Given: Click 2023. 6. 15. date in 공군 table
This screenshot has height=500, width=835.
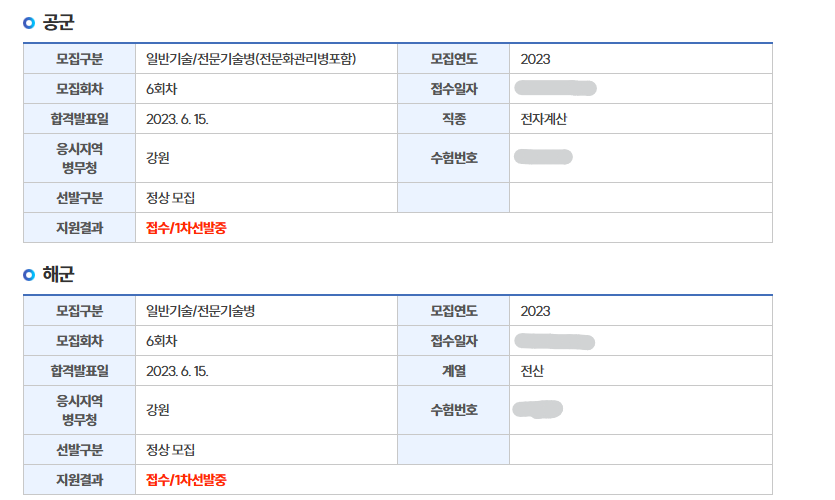Looking at the screenshot, I should [x=177, y=119].
